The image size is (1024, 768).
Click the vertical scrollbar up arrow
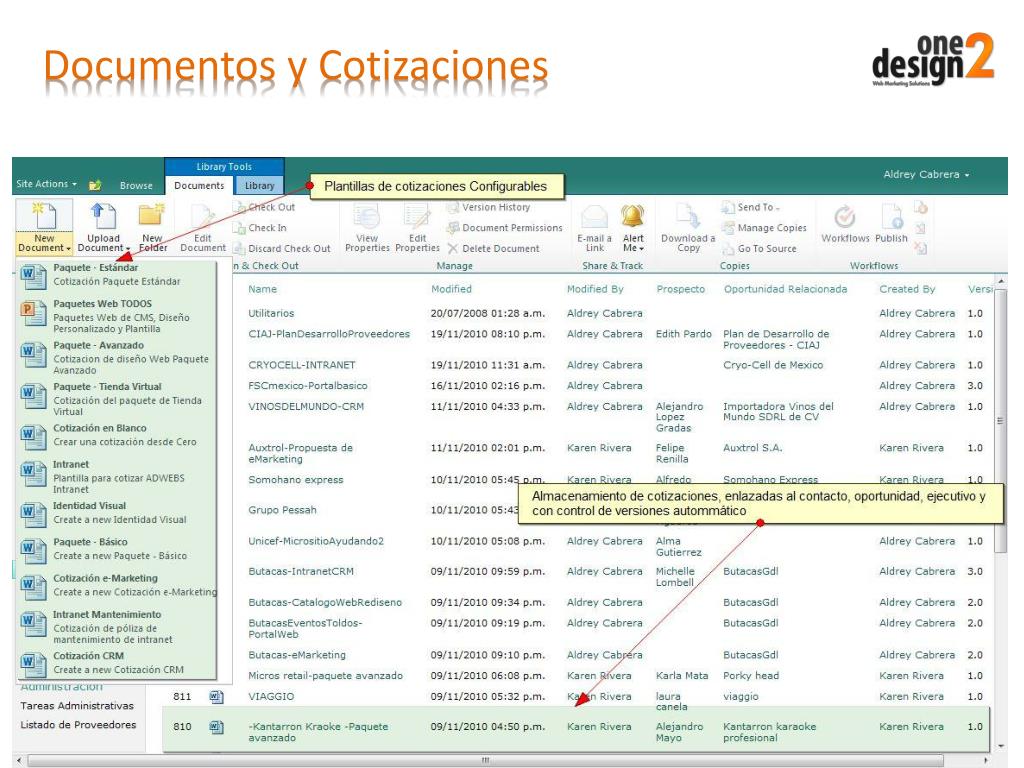[1001, 281]
